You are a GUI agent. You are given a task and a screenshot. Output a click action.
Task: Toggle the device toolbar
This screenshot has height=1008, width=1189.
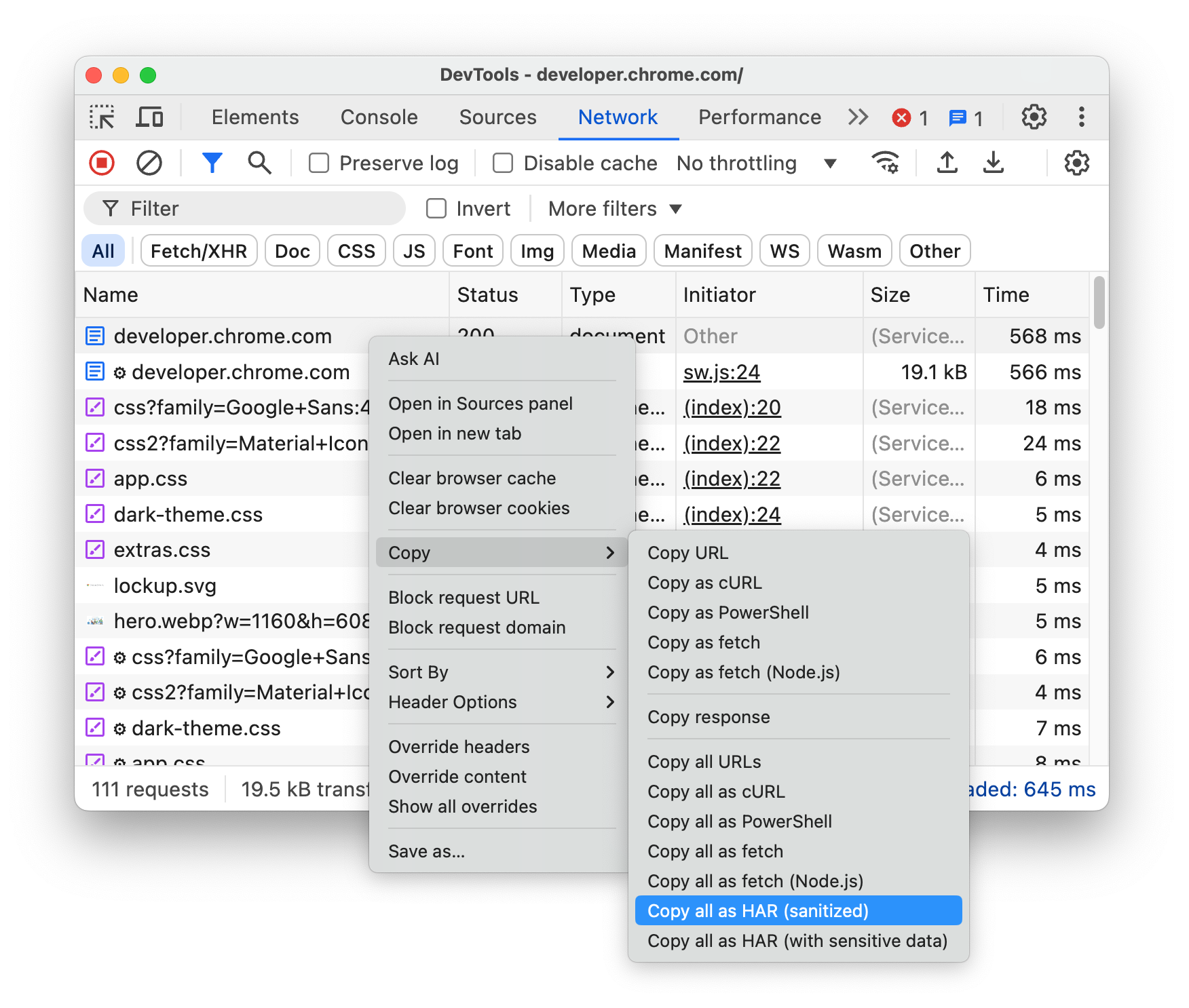click(x=149, y=117)
